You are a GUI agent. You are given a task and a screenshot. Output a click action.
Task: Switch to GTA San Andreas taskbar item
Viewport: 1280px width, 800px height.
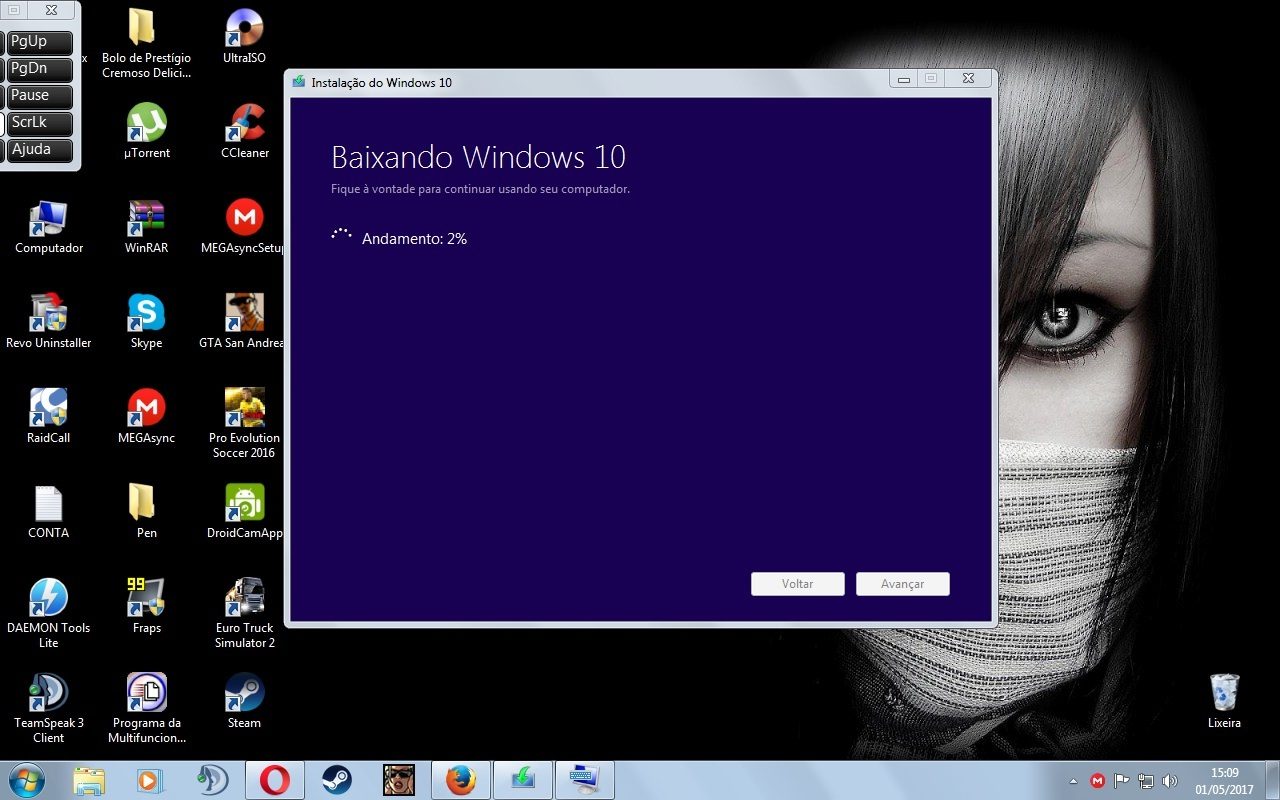(x=399, y=780)
